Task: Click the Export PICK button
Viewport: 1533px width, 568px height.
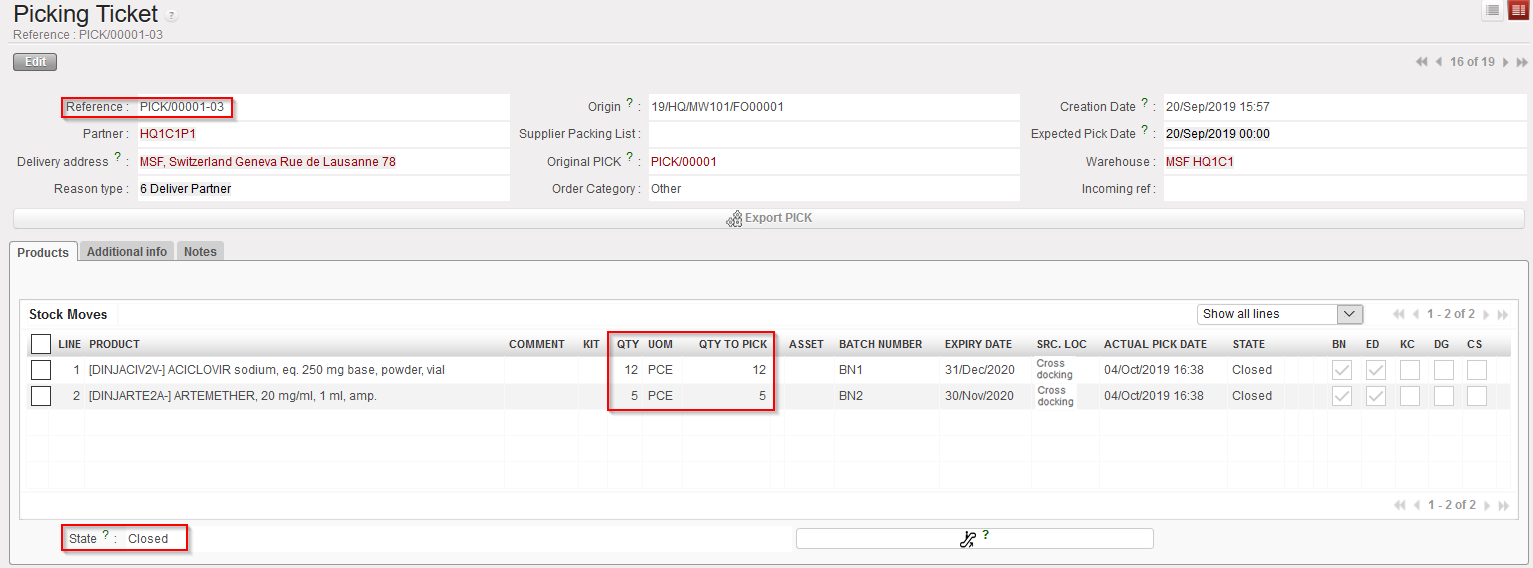Action: click(768, 218)
